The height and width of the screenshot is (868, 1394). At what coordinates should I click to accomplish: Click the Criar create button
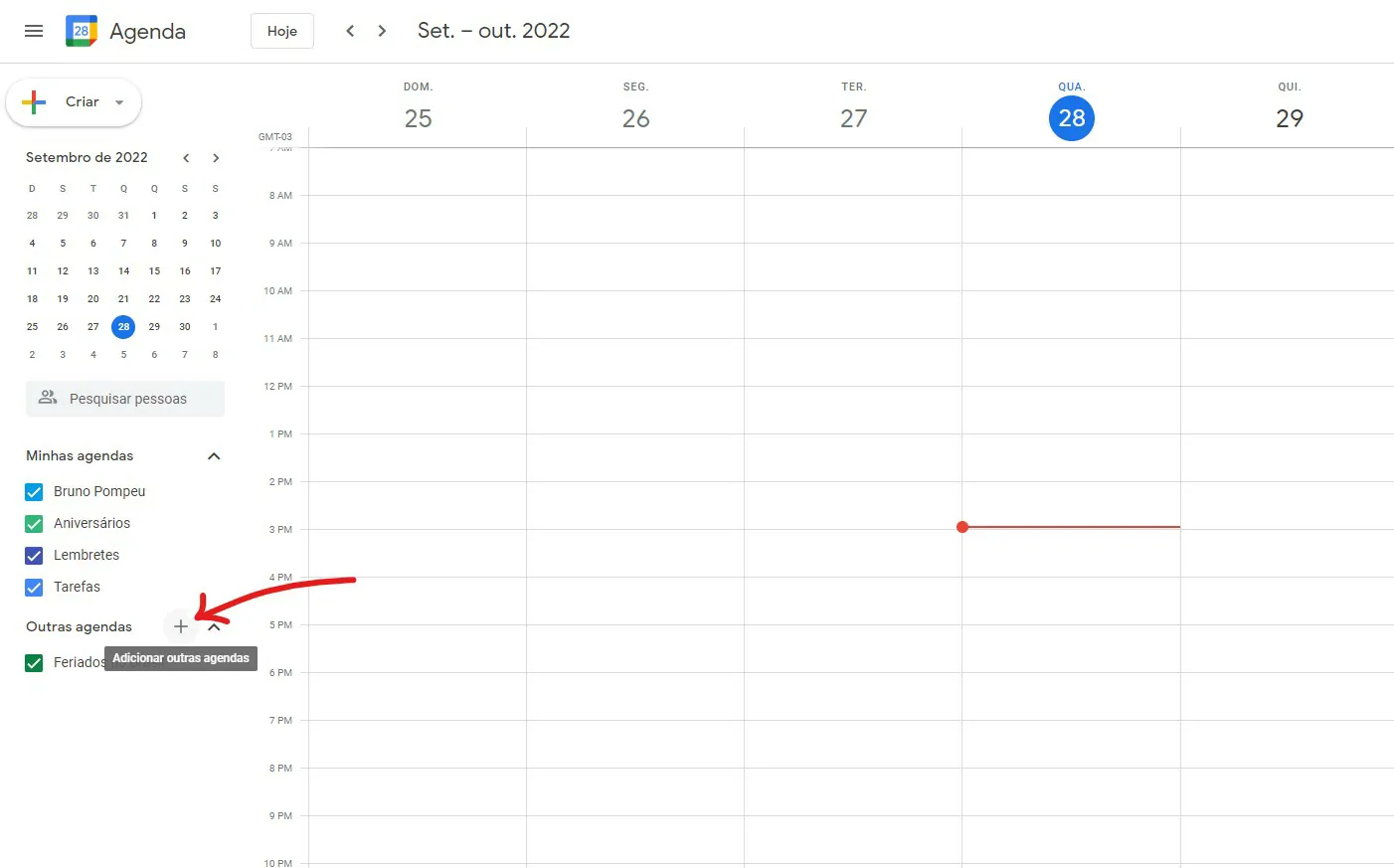pos(74,102)
